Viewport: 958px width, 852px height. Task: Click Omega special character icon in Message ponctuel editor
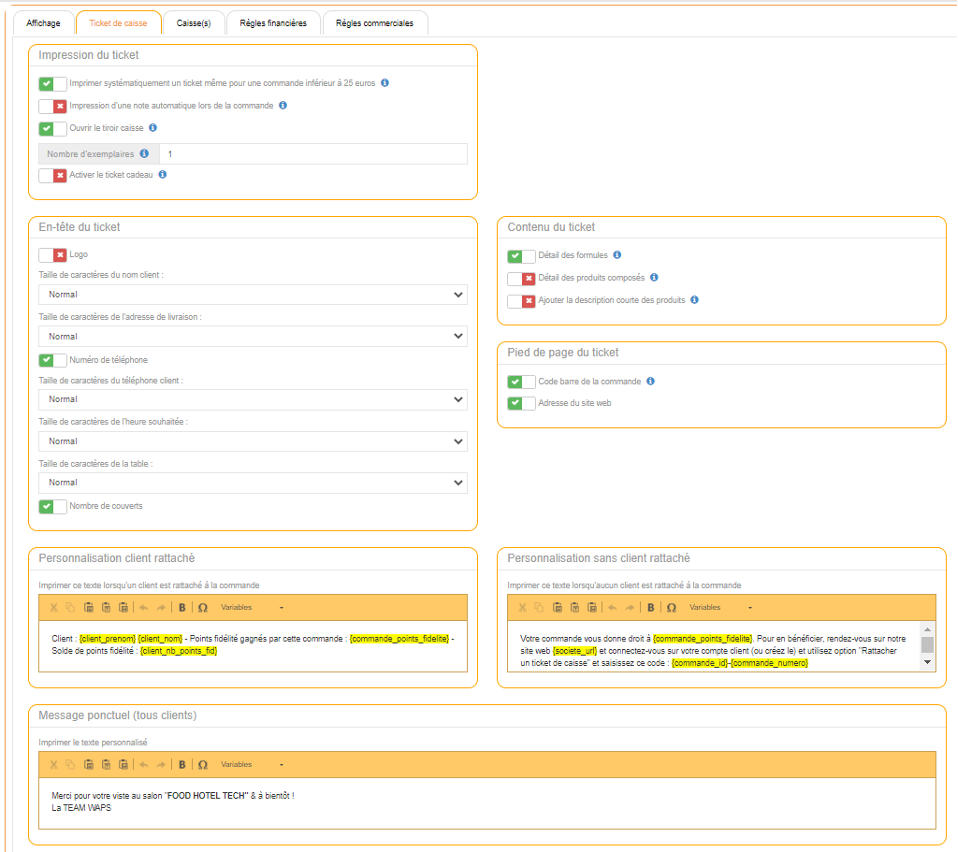203,765
